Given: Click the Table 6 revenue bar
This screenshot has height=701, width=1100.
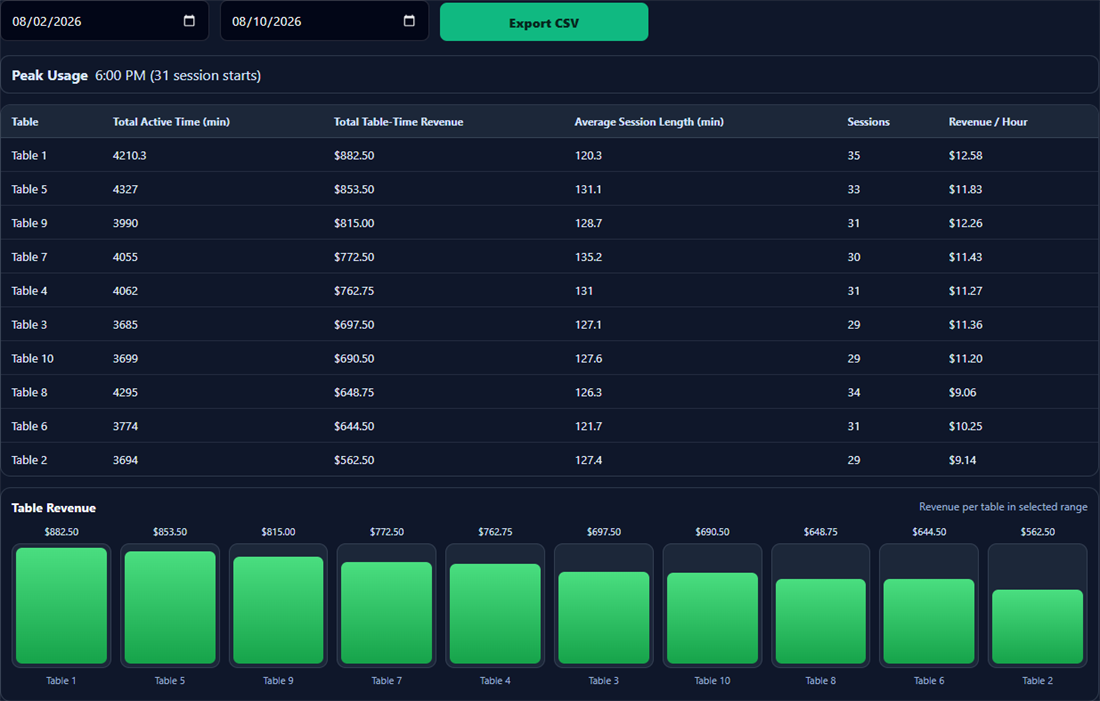Looking at the screenshot, I should 929,622.
